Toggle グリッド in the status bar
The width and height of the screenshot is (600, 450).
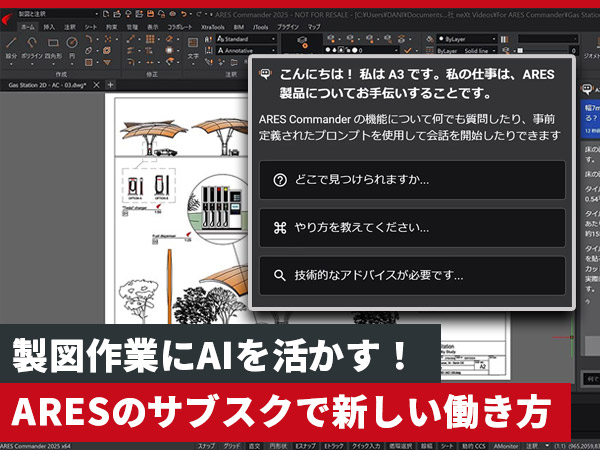point(232,446)
